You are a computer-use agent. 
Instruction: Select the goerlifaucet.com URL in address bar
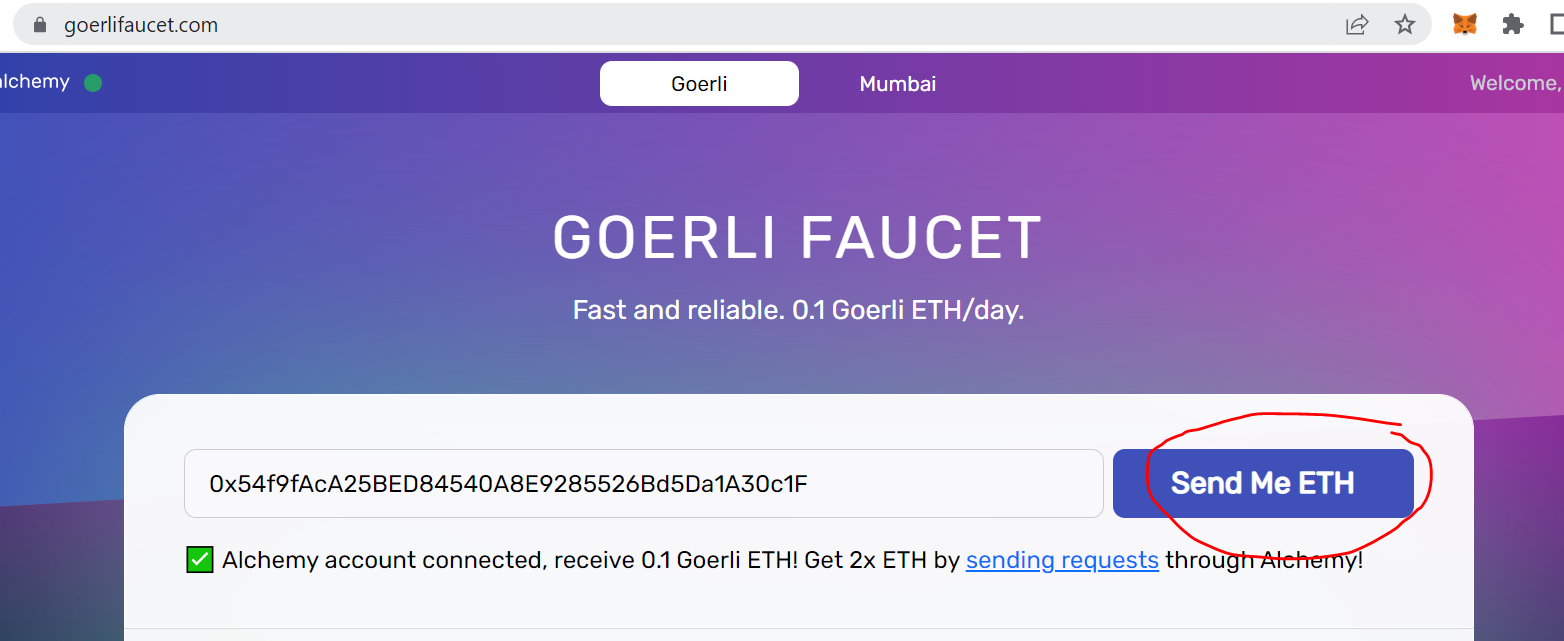point(141,25)
